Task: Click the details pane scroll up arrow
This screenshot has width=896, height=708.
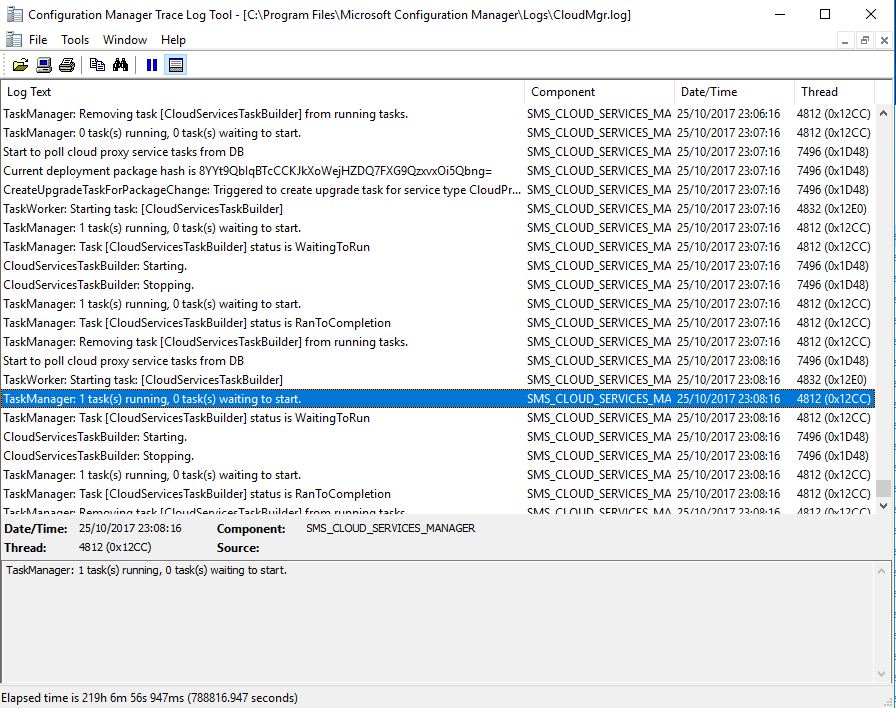Action: (881, 571)
